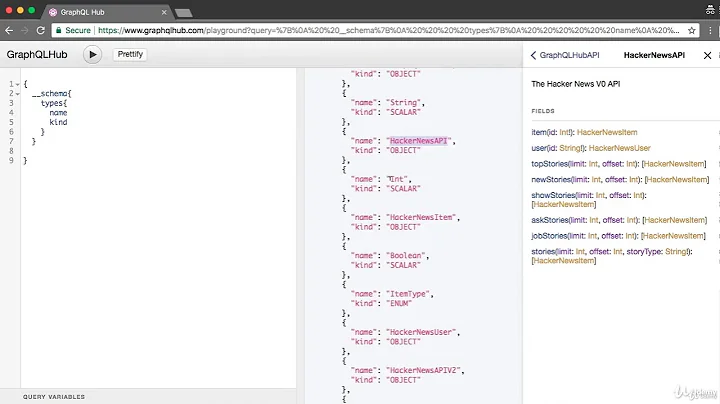The height and width of the screenshot is (404, 720).
Task: Close the documentation explorer panel
Action: click(x=707, y=56)
